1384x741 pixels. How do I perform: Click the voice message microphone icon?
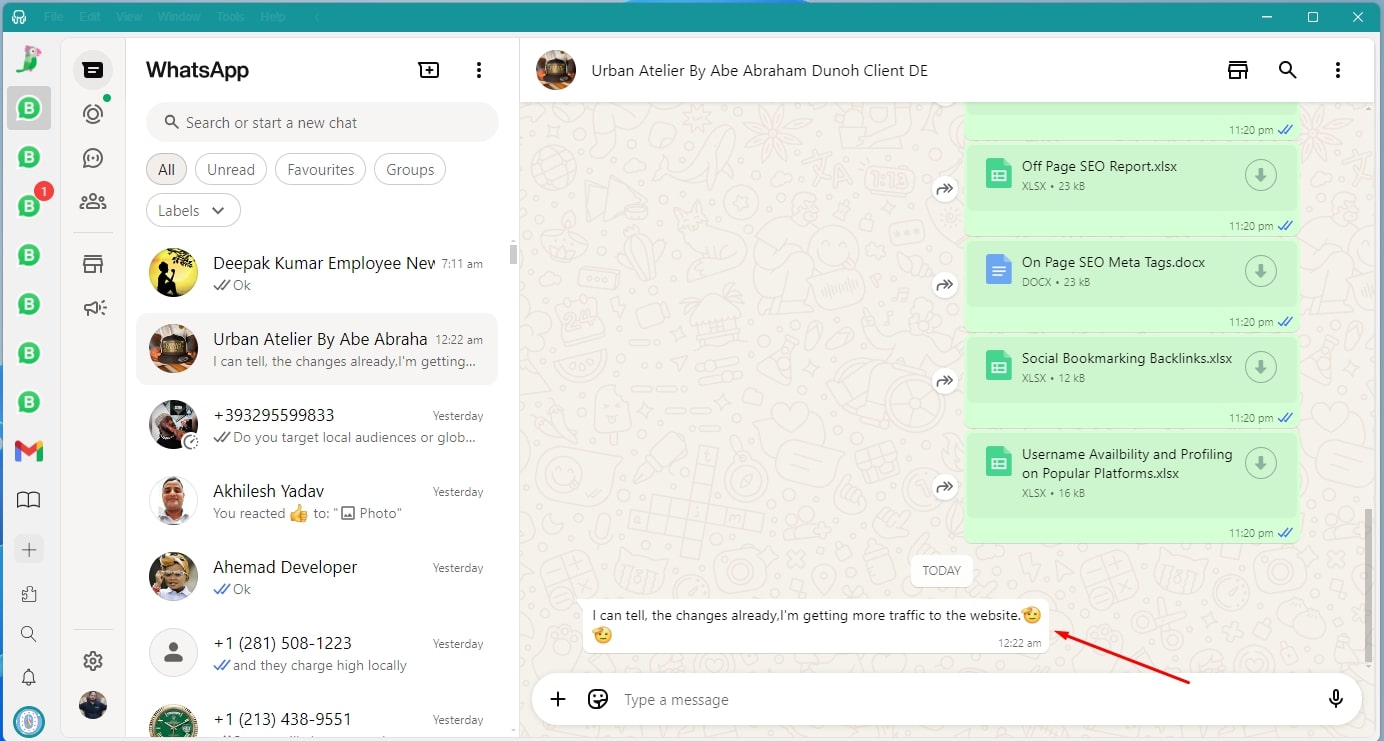[1335, 699]
